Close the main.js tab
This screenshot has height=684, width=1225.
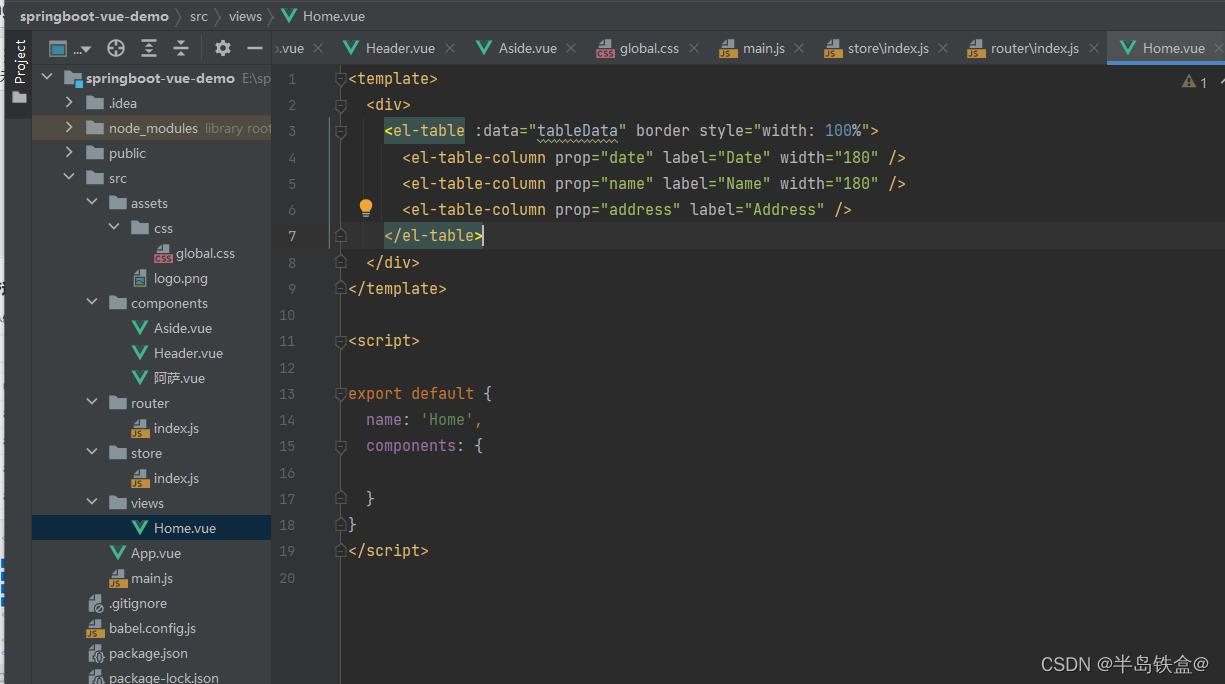pyautogui.click(x=799, y=48)
